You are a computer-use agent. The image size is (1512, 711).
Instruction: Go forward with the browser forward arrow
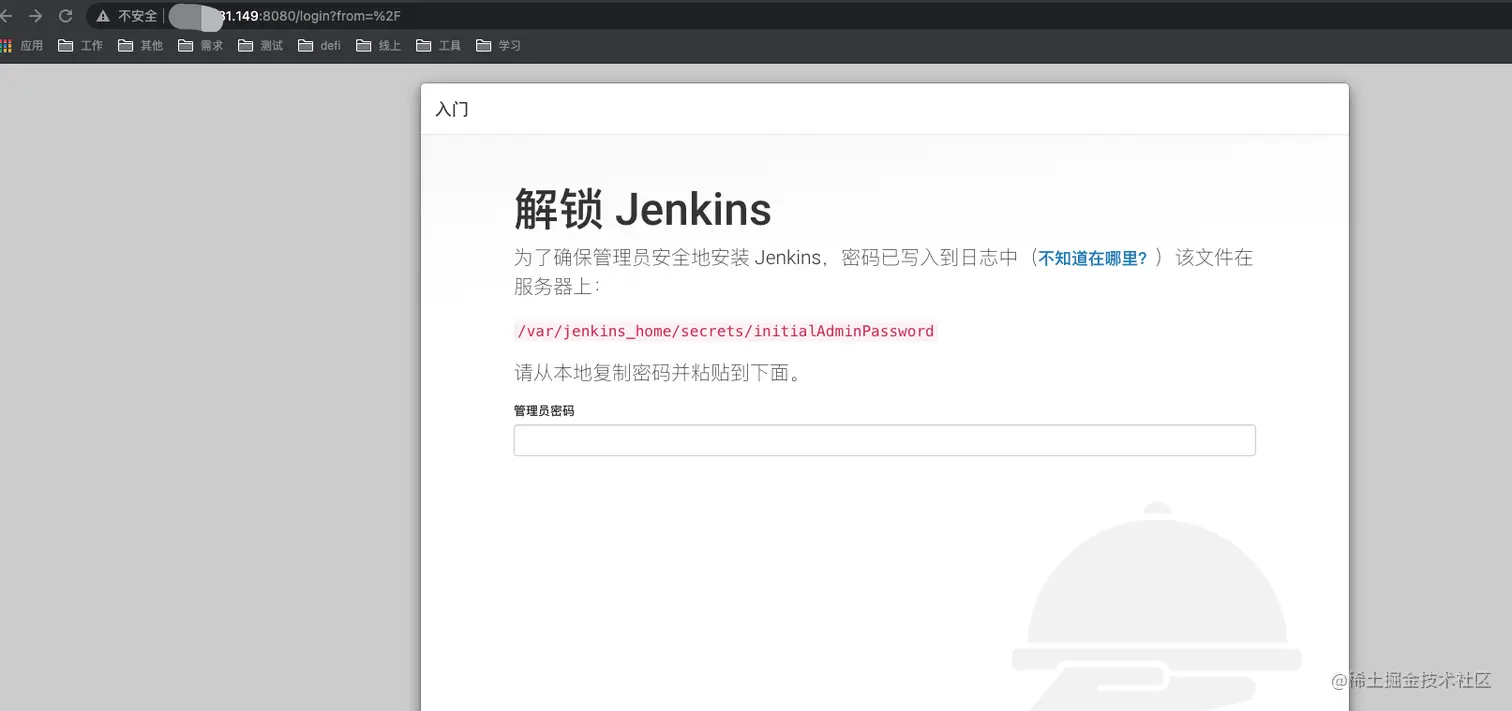coord(36,16)
